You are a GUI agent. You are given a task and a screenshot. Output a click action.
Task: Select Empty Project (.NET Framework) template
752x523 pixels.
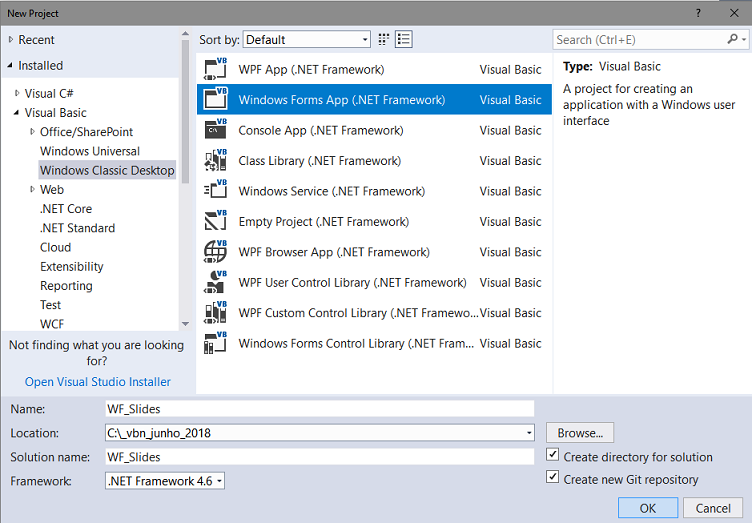(x=374, y=221)
